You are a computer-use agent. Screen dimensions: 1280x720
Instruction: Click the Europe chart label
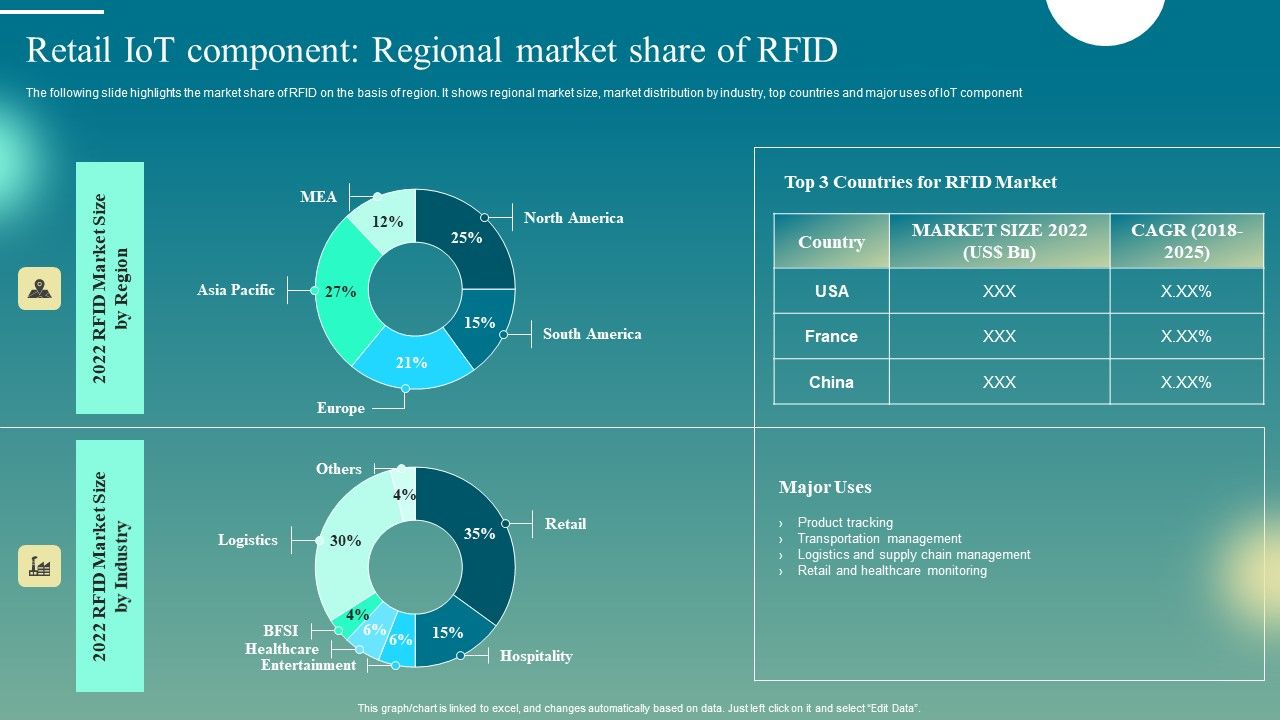(x=341, y=408)
